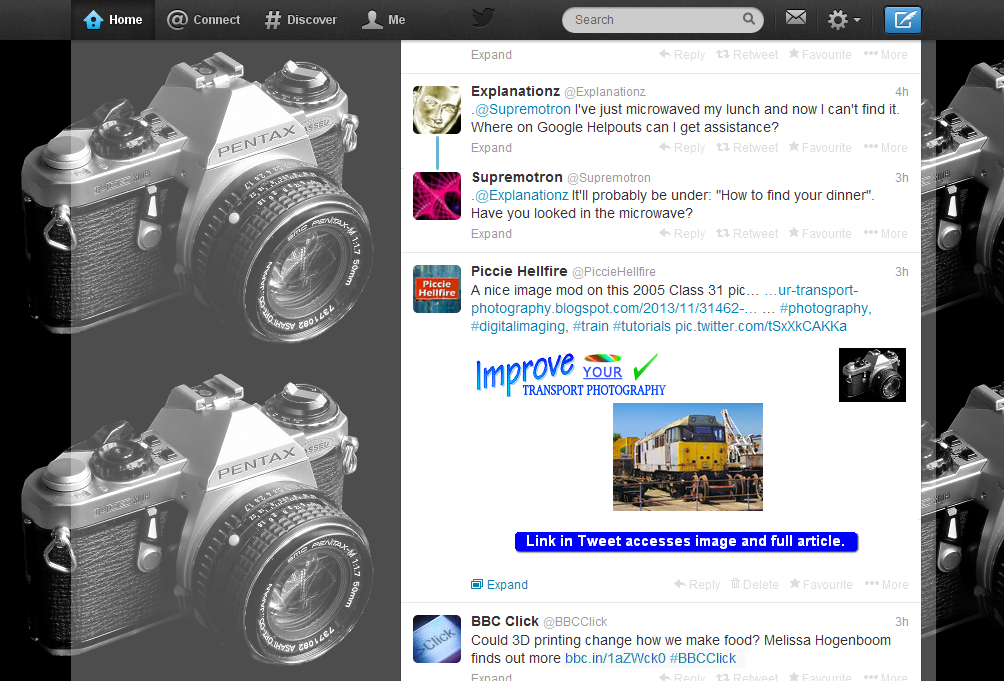Favourite the Piccie Hellfire tweet
The width and height of the screenshot is (1004, 681).
(x=822, y=584)
